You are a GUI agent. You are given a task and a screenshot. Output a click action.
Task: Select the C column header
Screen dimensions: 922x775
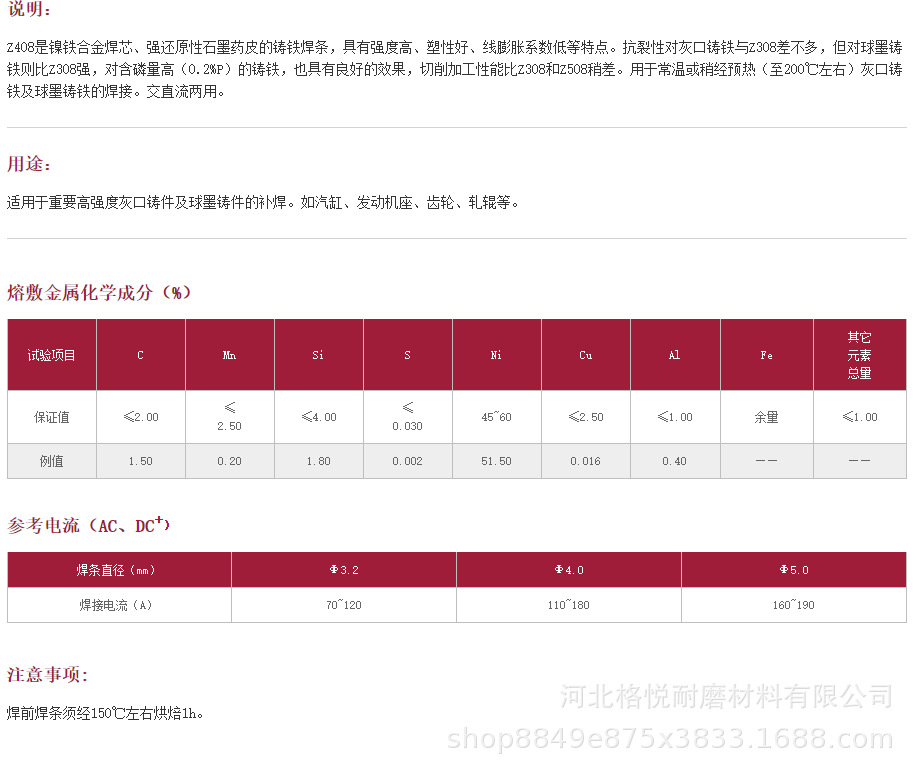(140, 354)
